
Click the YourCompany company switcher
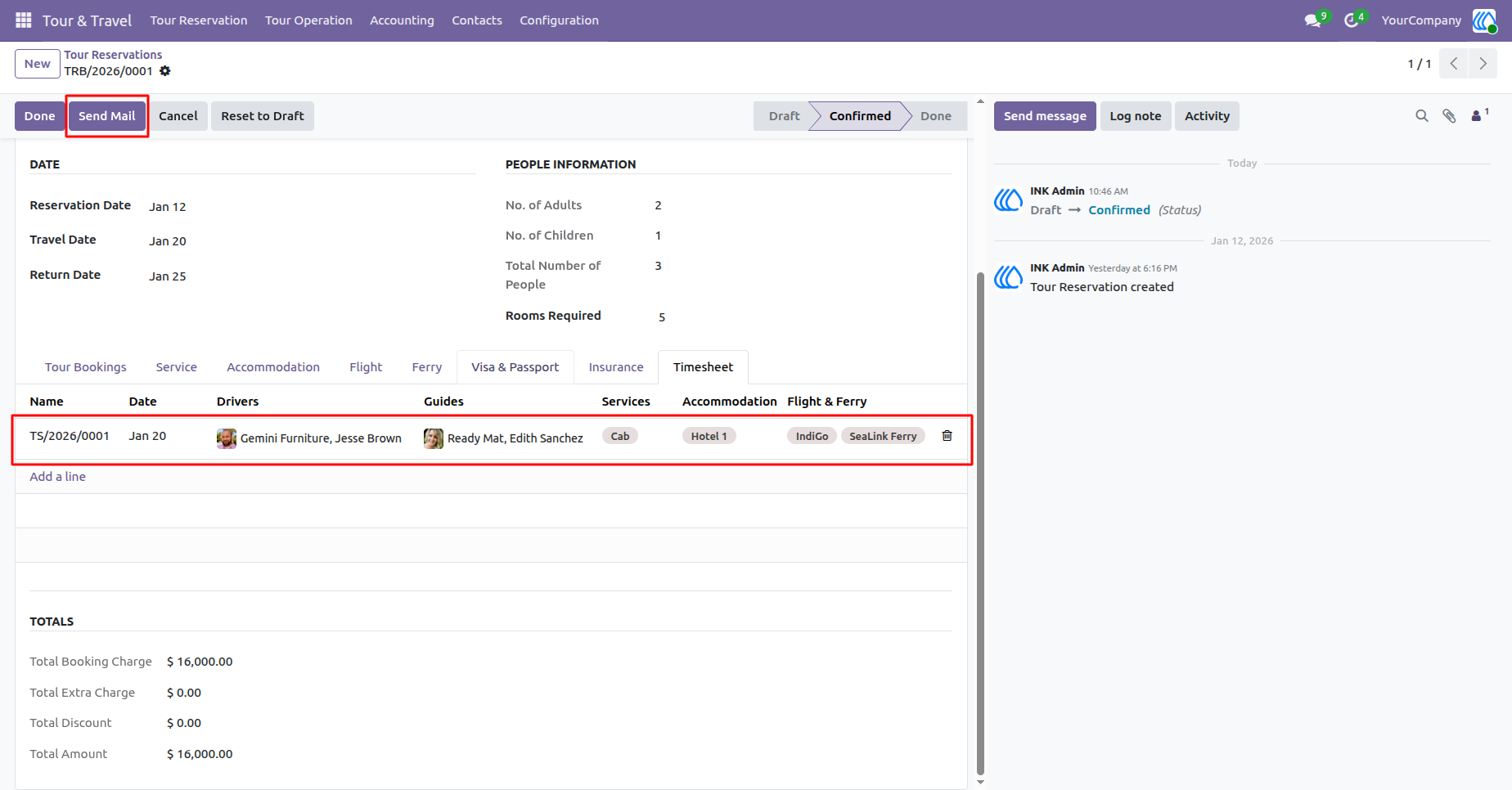coord(1421,20)
